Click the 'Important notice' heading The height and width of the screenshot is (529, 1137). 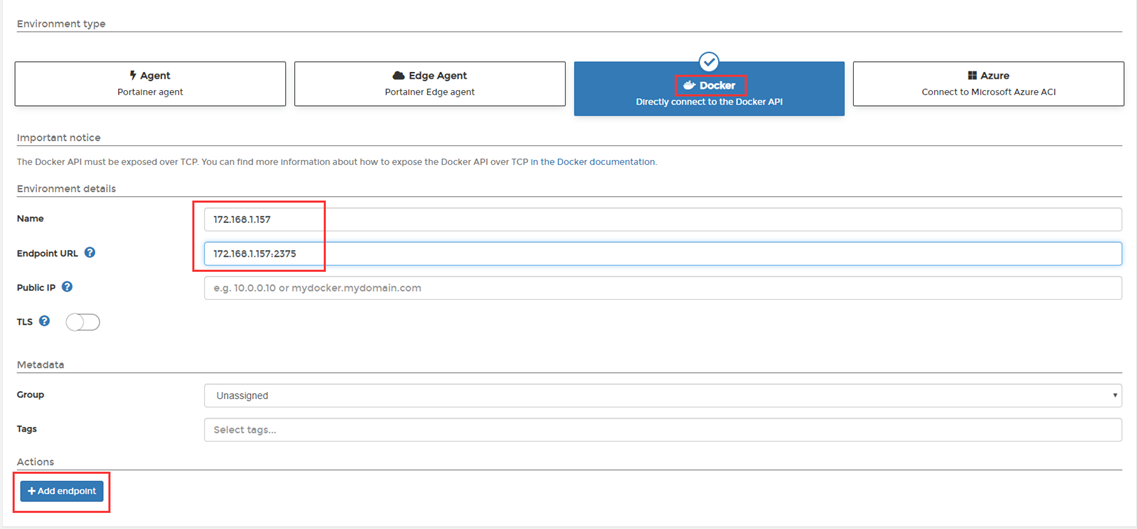point(59,137)
